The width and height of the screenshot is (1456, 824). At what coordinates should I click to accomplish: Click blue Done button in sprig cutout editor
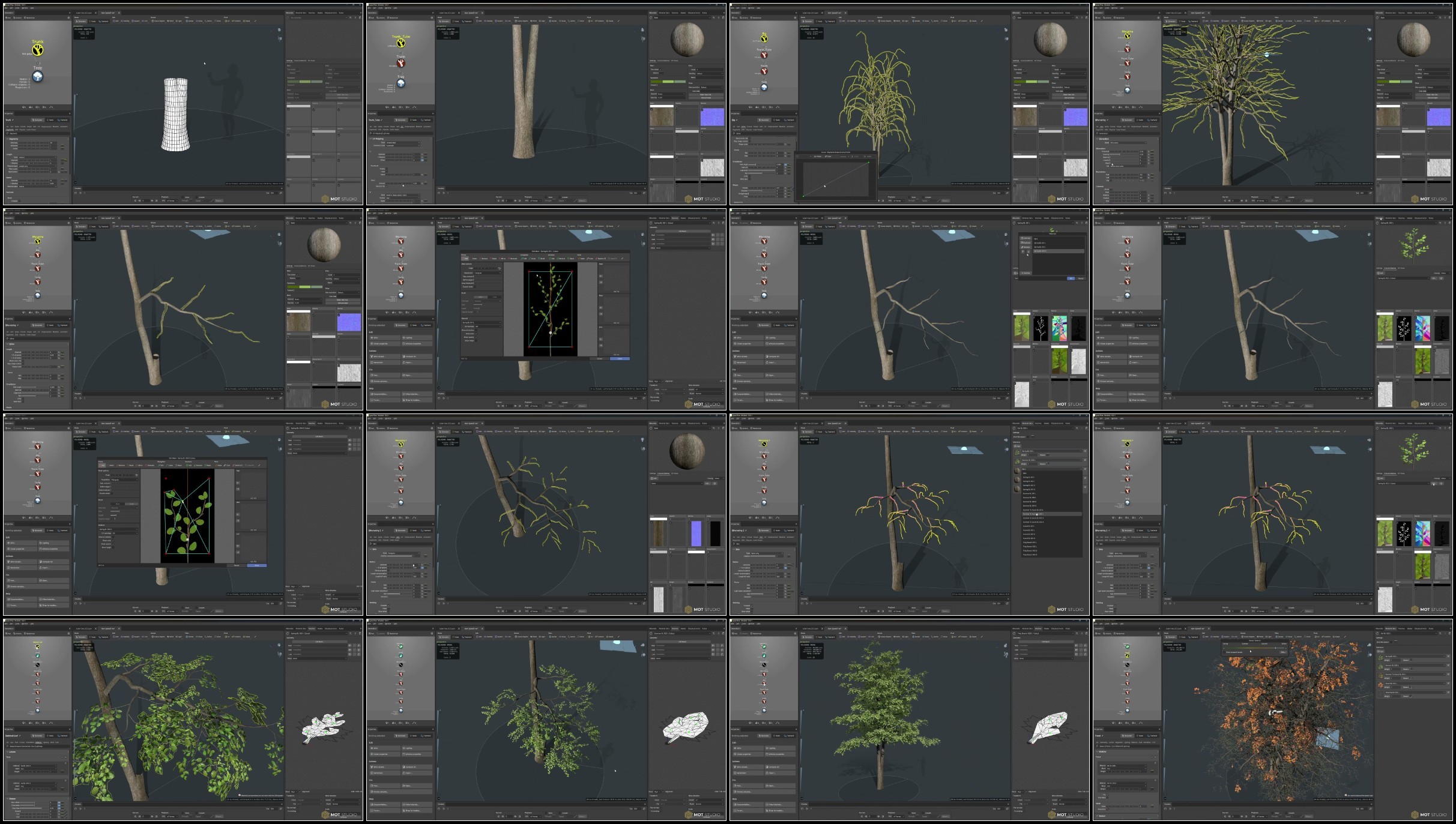coord(620,358)
